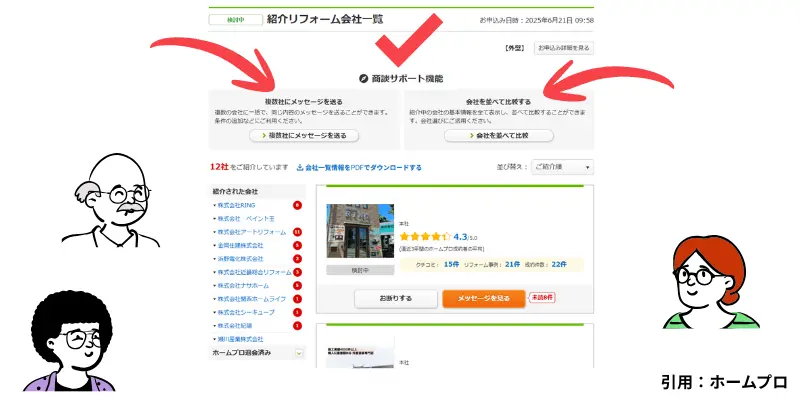Screen dimensions: 800x400
Task: Click the 紹介された会社 sidebar header
Action: [x=257, y=192]
